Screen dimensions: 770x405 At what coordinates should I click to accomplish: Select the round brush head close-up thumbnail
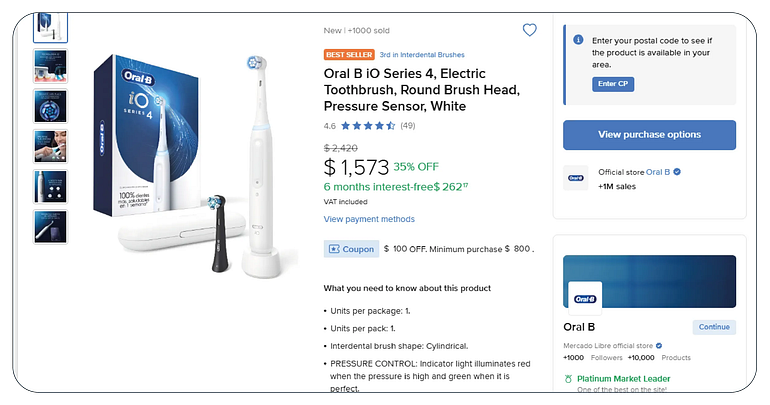[x=51, y=106]
